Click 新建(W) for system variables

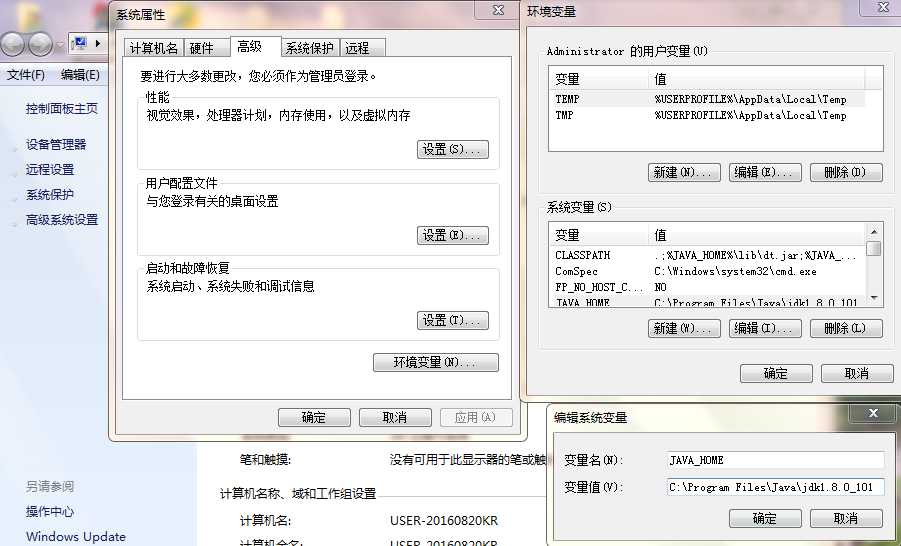[684, 328]
